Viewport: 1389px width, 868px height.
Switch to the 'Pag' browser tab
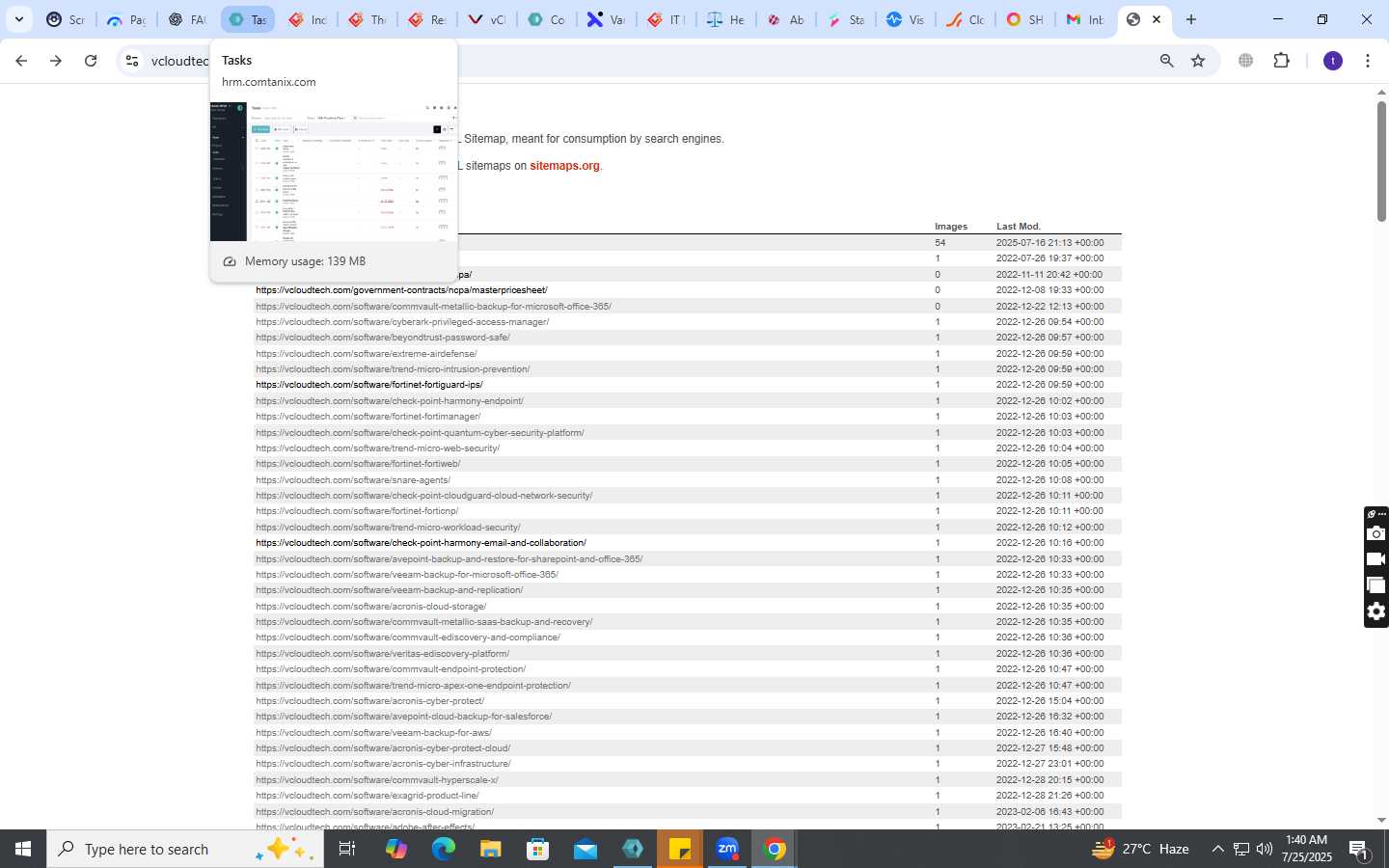(x=125, y=19)
